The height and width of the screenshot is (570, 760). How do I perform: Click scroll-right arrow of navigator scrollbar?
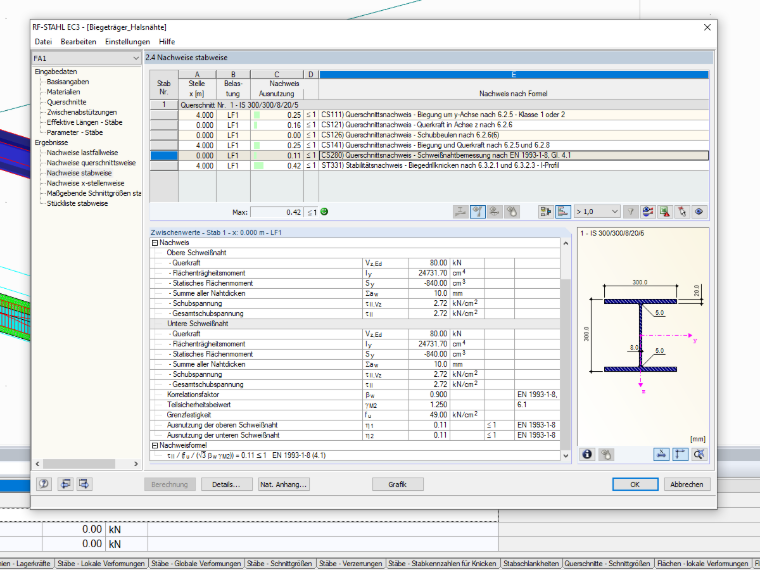136,464
